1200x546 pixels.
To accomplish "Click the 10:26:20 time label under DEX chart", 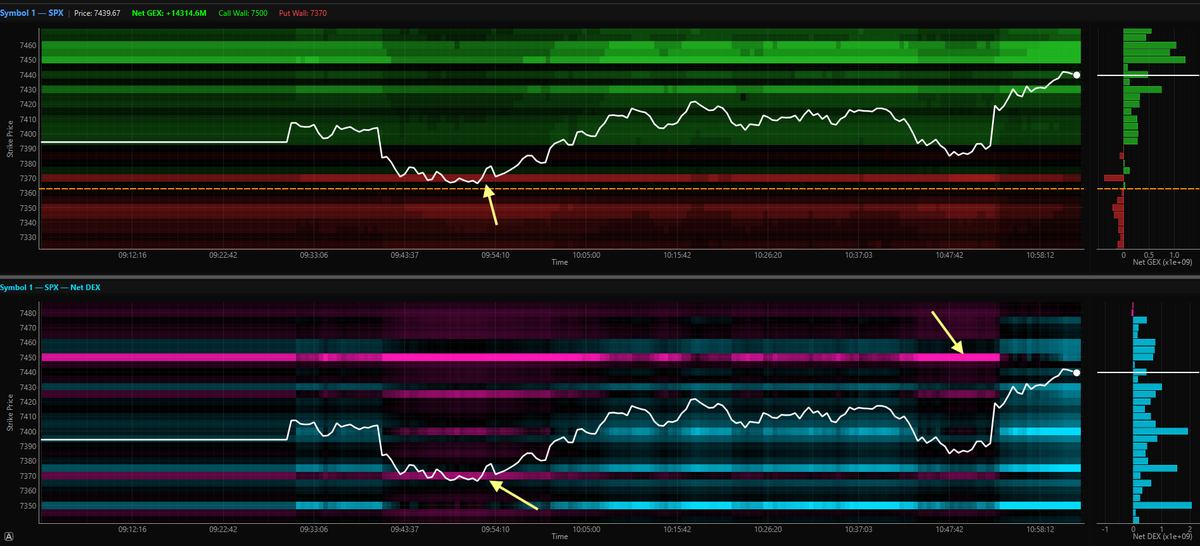I will [767, 528].
